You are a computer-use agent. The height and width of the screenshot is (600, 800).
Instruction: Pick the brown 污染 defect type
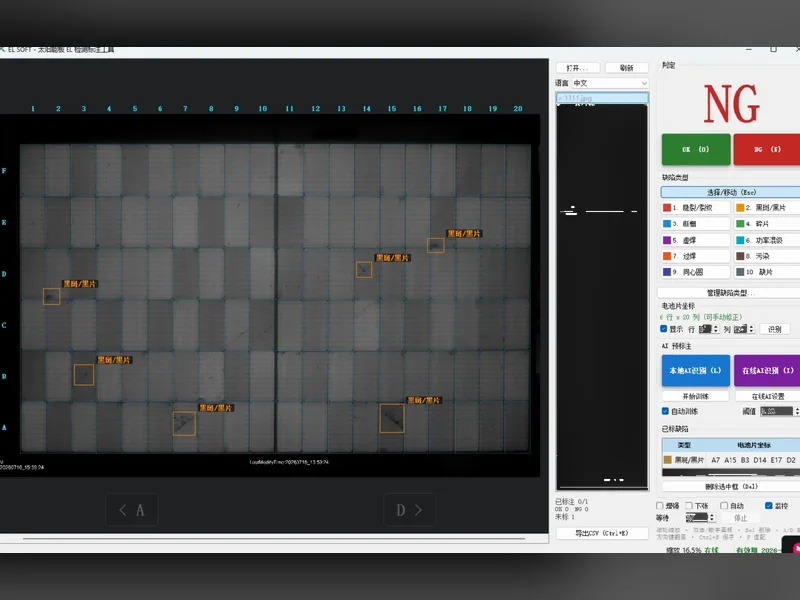(767, 256)
